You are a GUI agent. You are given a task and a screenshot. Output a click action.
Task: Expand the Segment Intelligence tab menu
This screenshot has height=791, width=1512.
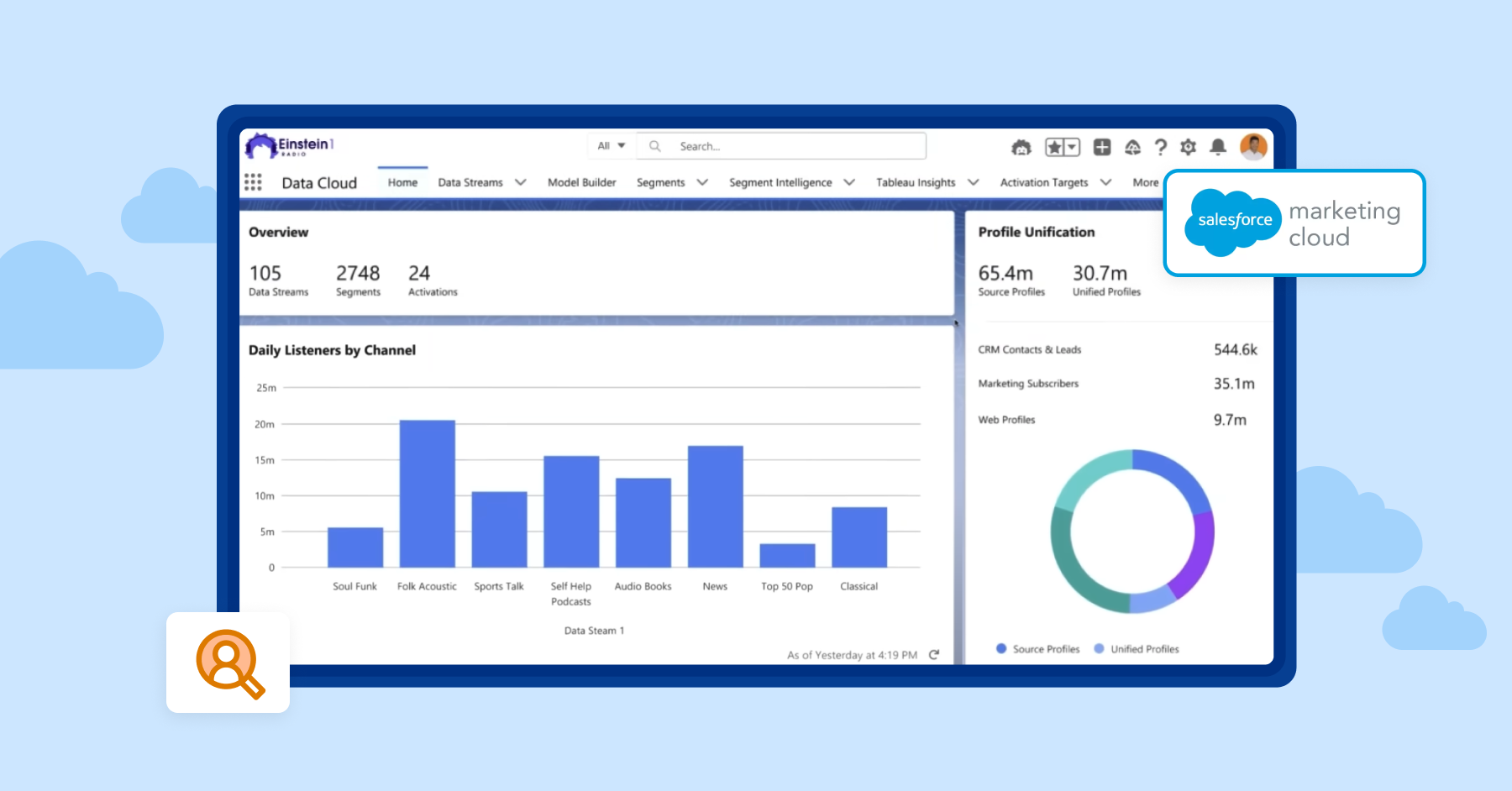[849, 182]
